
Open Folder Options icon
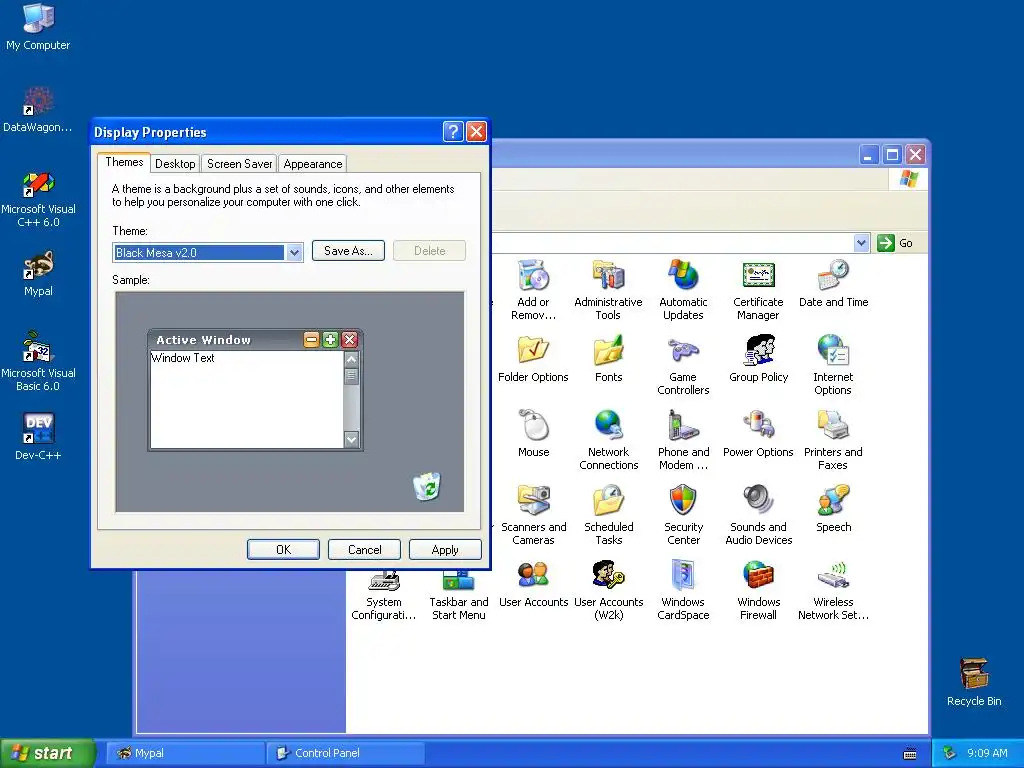(533, 359)
